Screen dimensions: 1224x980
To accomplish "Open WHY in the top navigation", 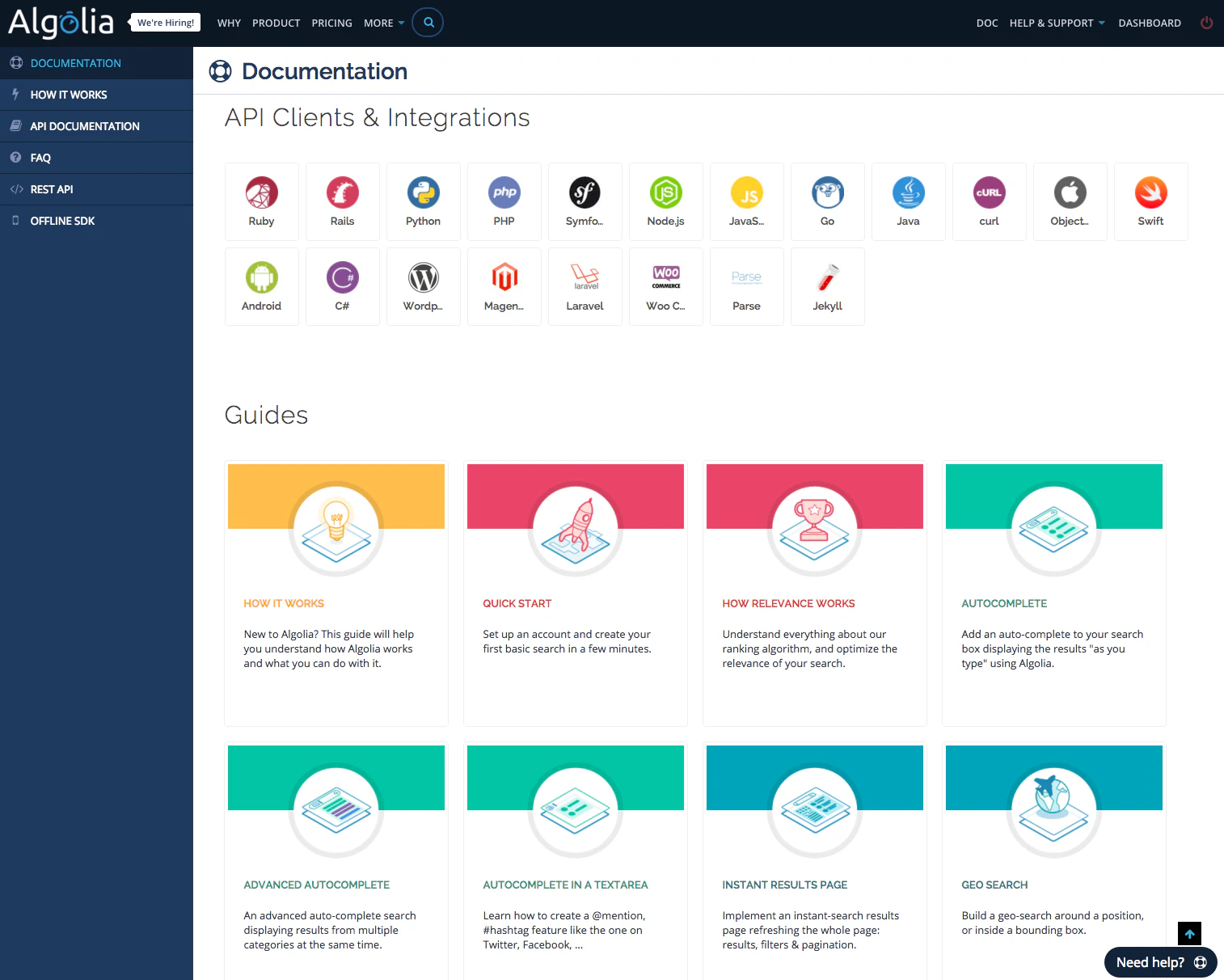I will tap(229, 23).
